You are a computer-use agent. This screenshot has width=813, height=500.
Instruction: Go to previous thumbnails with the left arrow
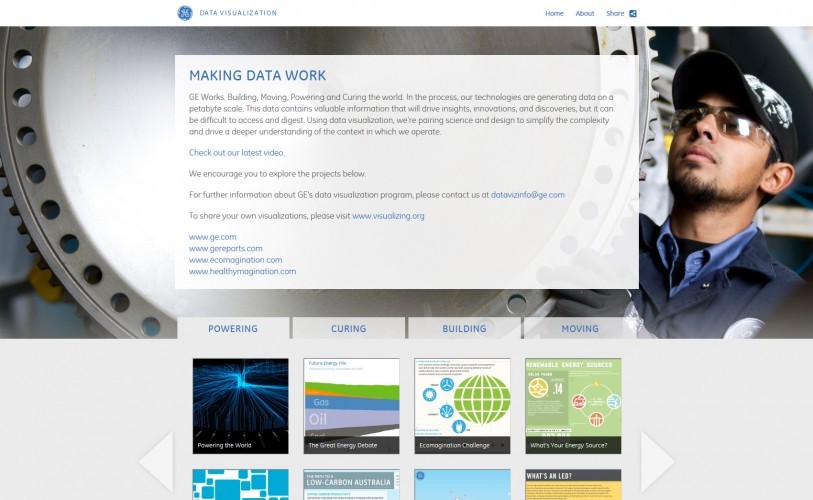point(156,461)
